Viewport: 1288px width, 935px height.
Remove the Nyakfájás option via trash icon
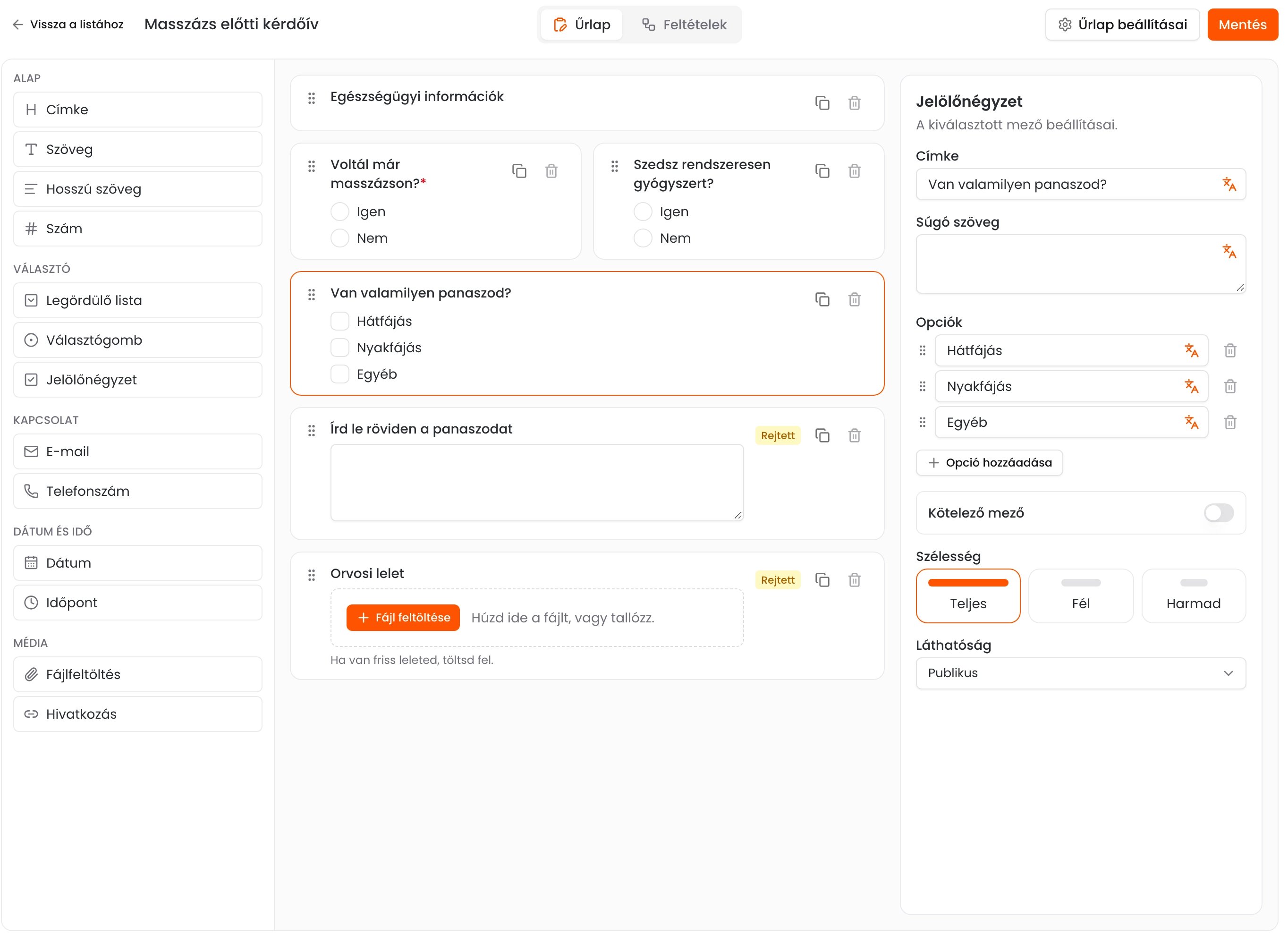[1230, 386]
